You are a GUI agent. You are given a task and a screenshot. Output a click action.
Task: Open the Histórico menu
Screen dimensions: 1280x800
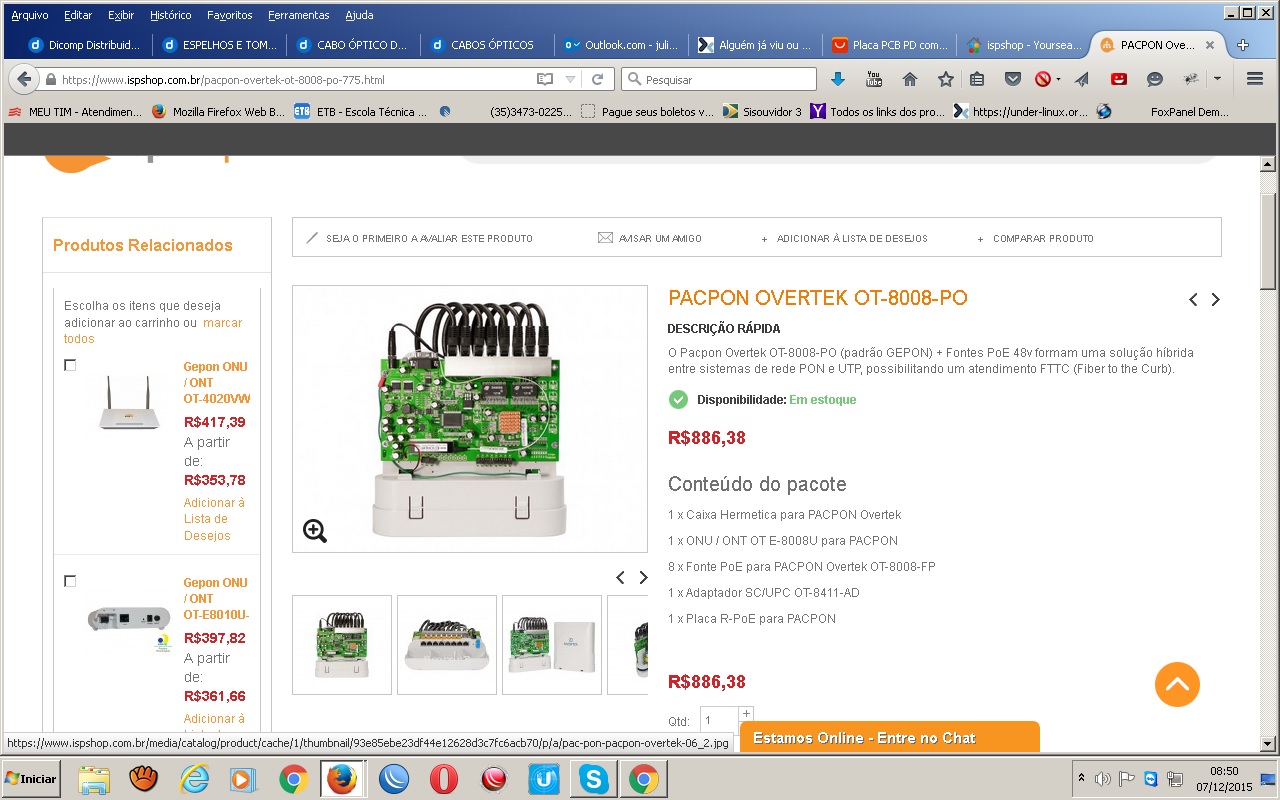coord(171,15)
